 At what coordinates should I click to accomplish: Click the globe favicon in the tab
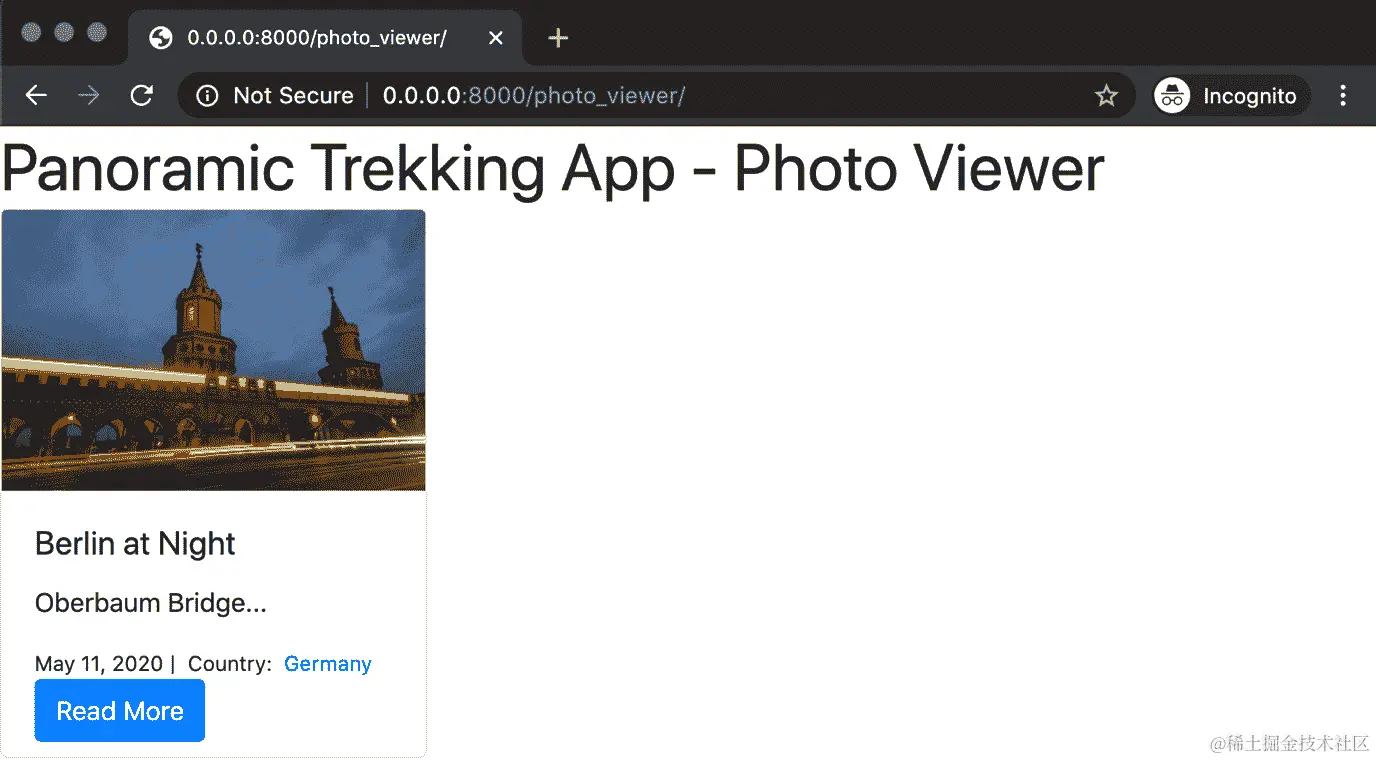[x=160, y=38]
